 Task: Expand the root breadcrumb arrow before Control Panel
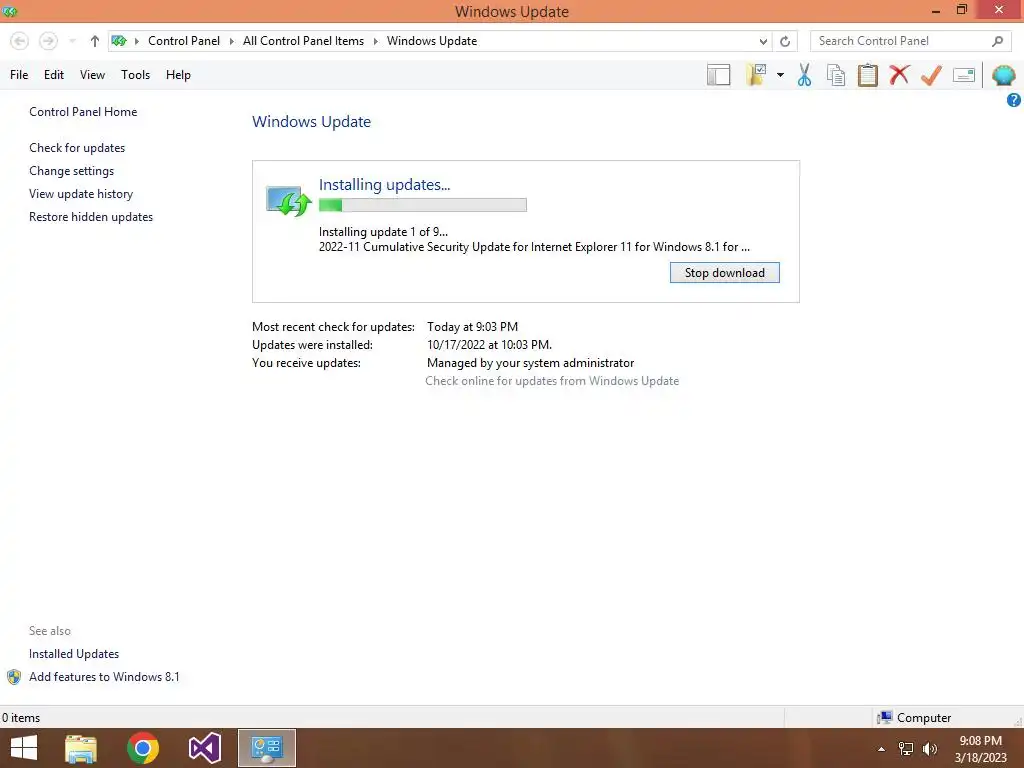click(136, 41)
